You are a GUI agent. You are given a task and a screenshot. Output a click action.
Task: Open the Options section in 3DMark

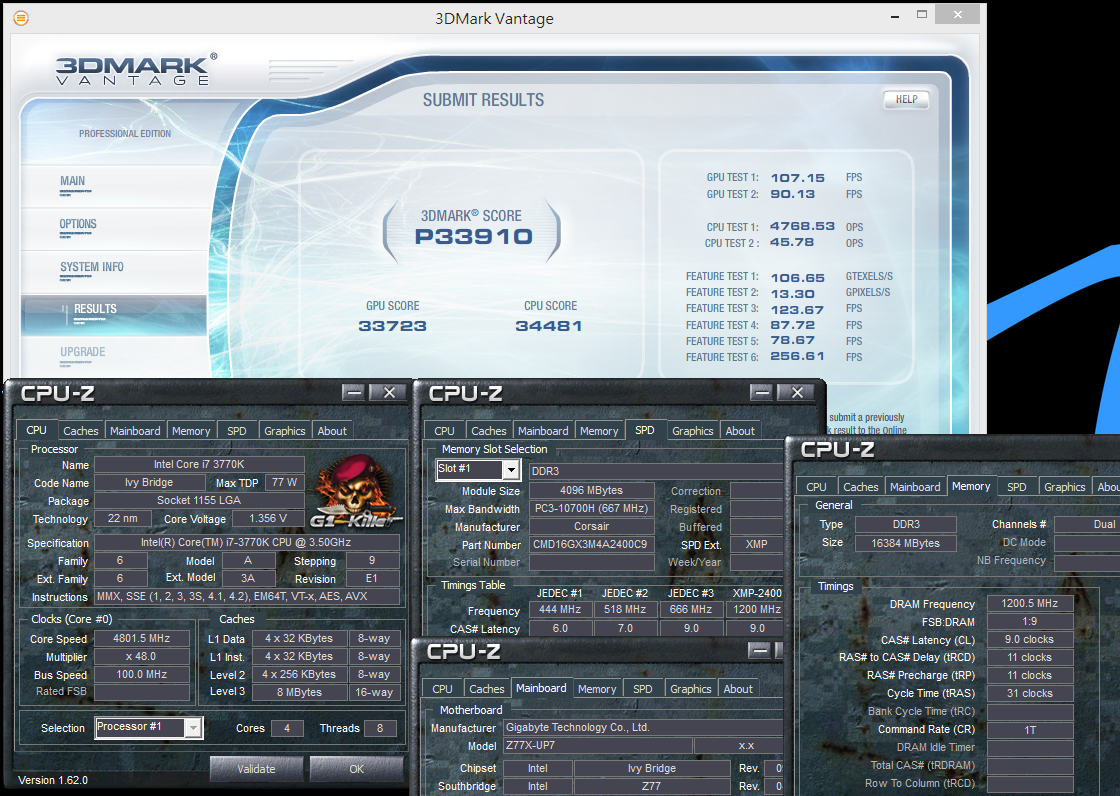(78, 224)
